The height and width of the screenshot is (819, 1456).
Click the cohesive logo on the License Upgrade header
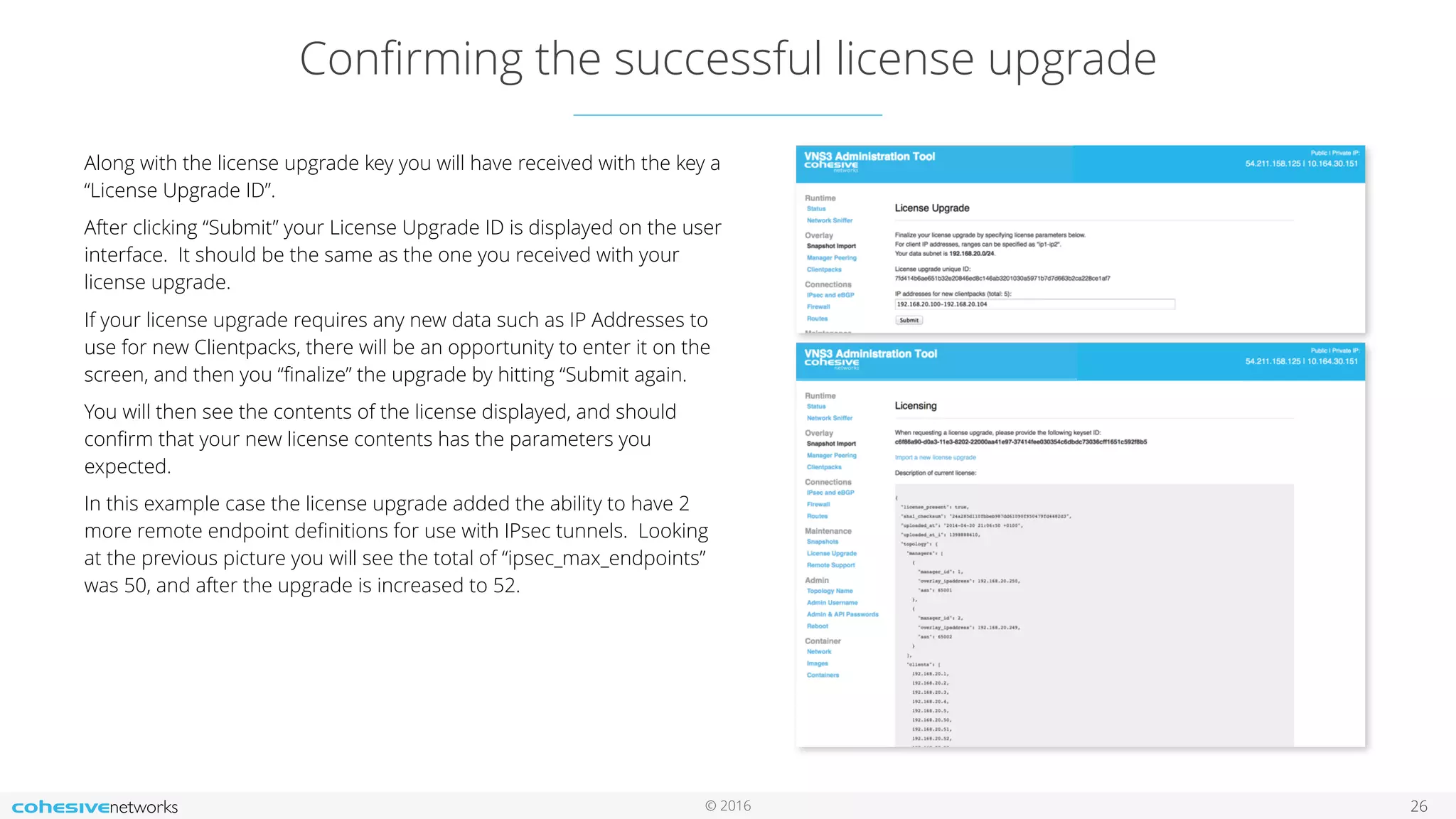click(831, 166)
